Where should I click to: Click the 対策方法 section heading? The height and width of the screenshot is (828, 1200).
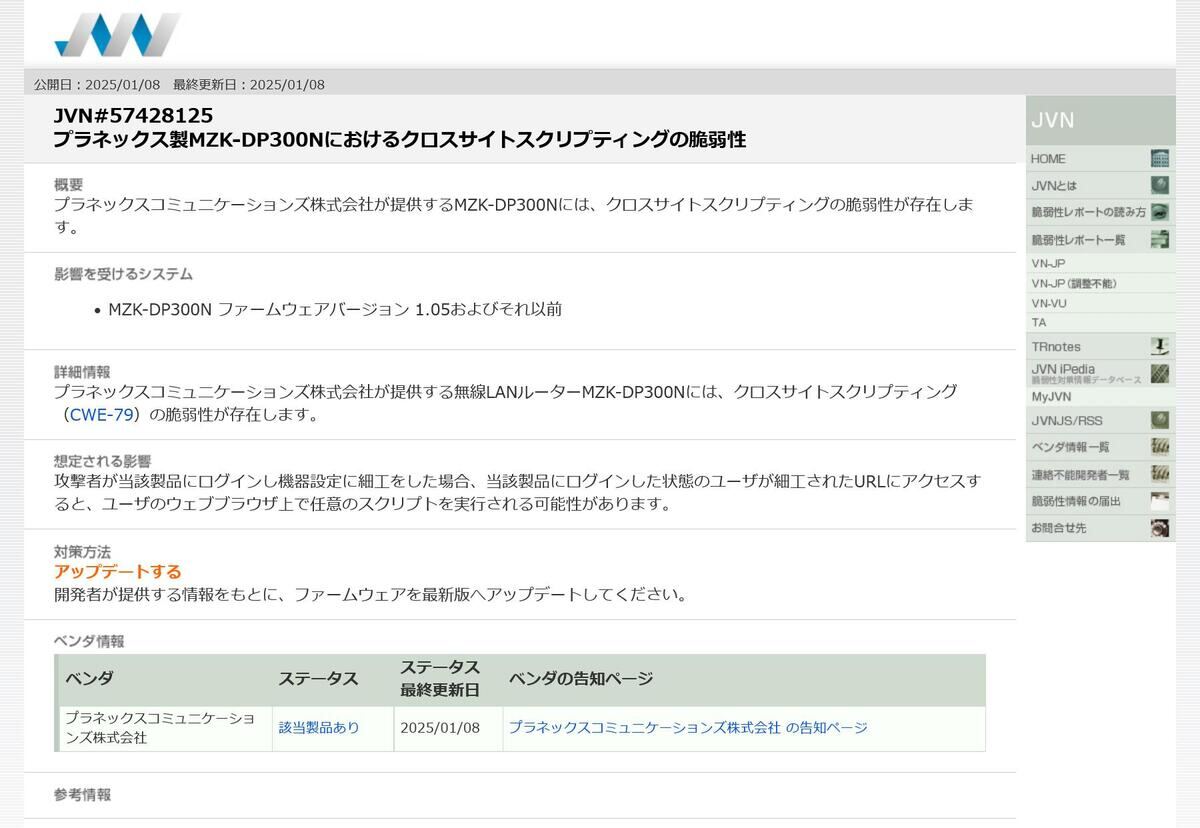point(82,551)
